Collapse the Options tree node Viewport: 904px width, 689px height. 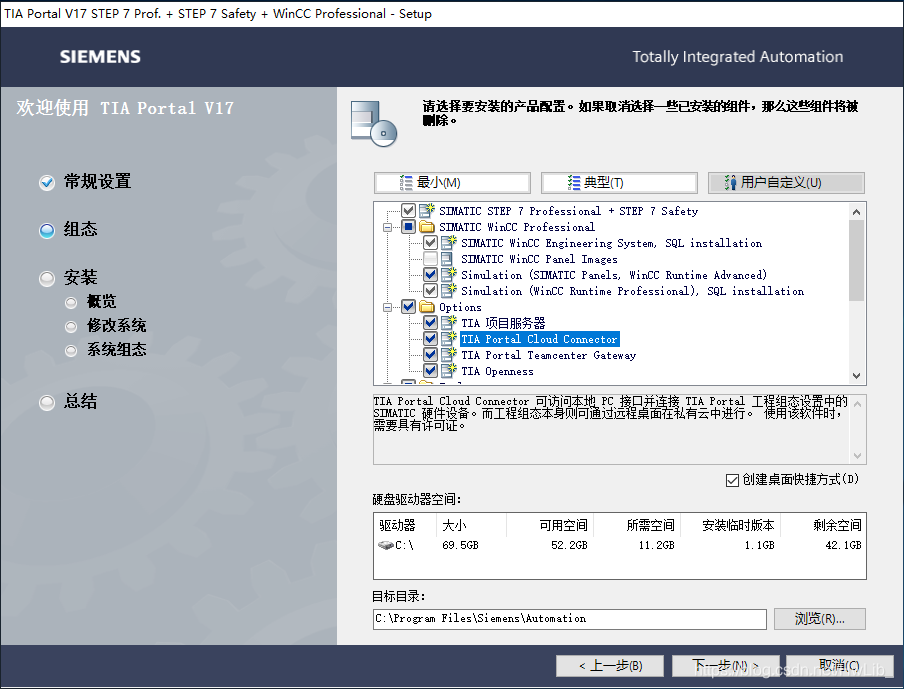[388, 307]
